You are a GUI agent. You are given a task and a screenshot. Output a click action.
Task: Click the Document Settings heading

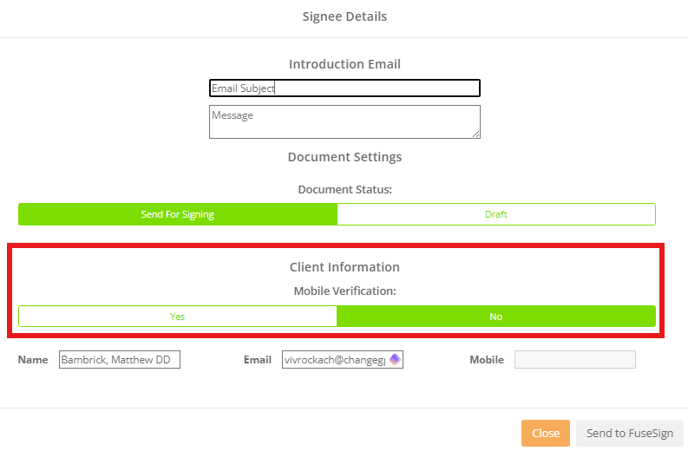tap(345, 157)
